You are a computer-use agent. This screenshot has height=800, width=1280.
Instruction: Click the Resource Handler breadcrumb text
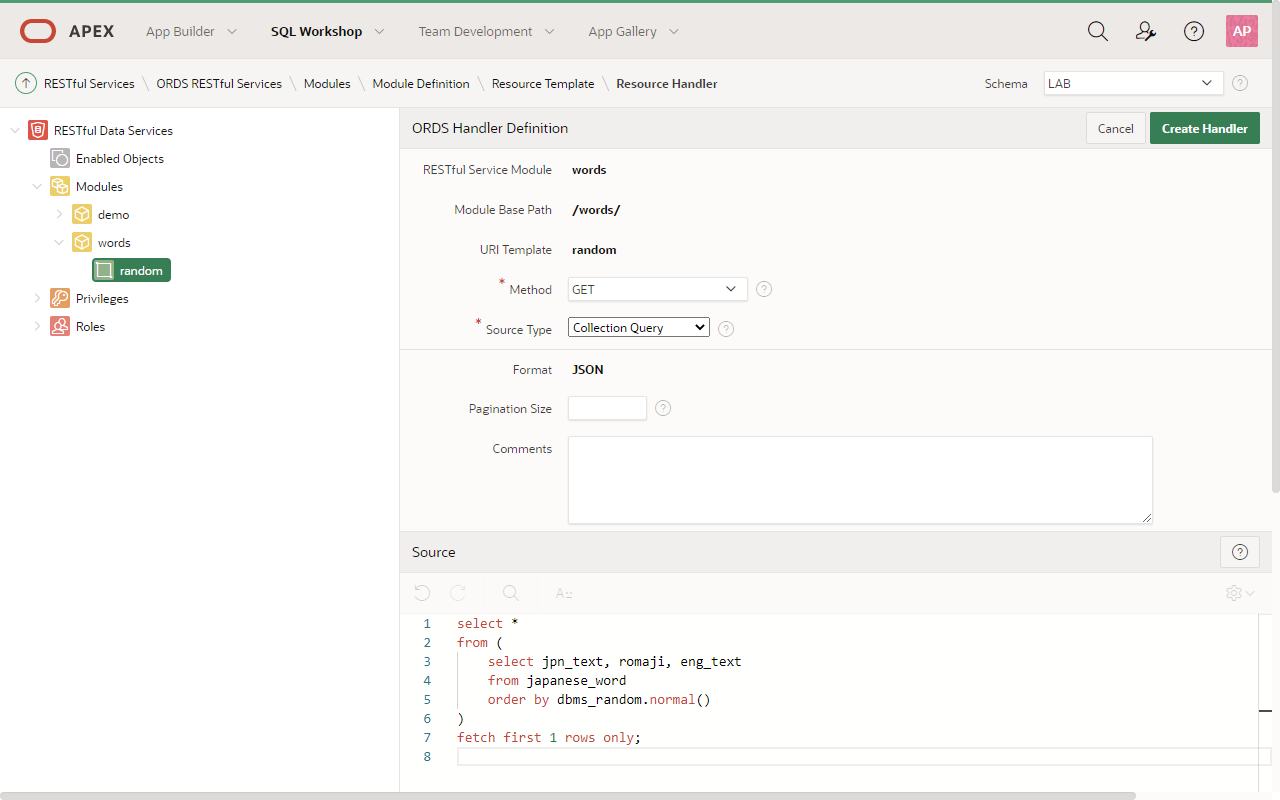(667, 83)
